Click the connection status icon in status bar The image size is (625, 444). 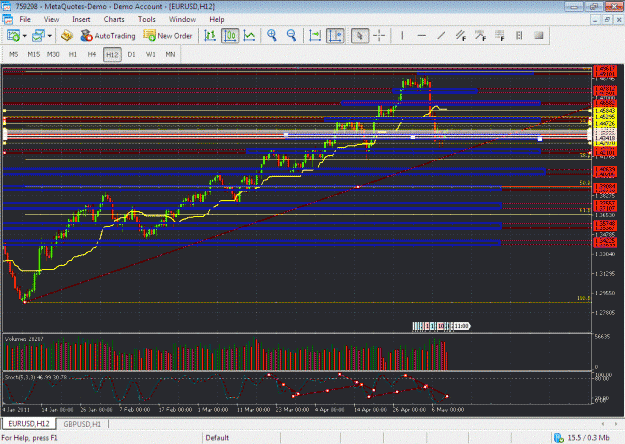coord(558,438)
